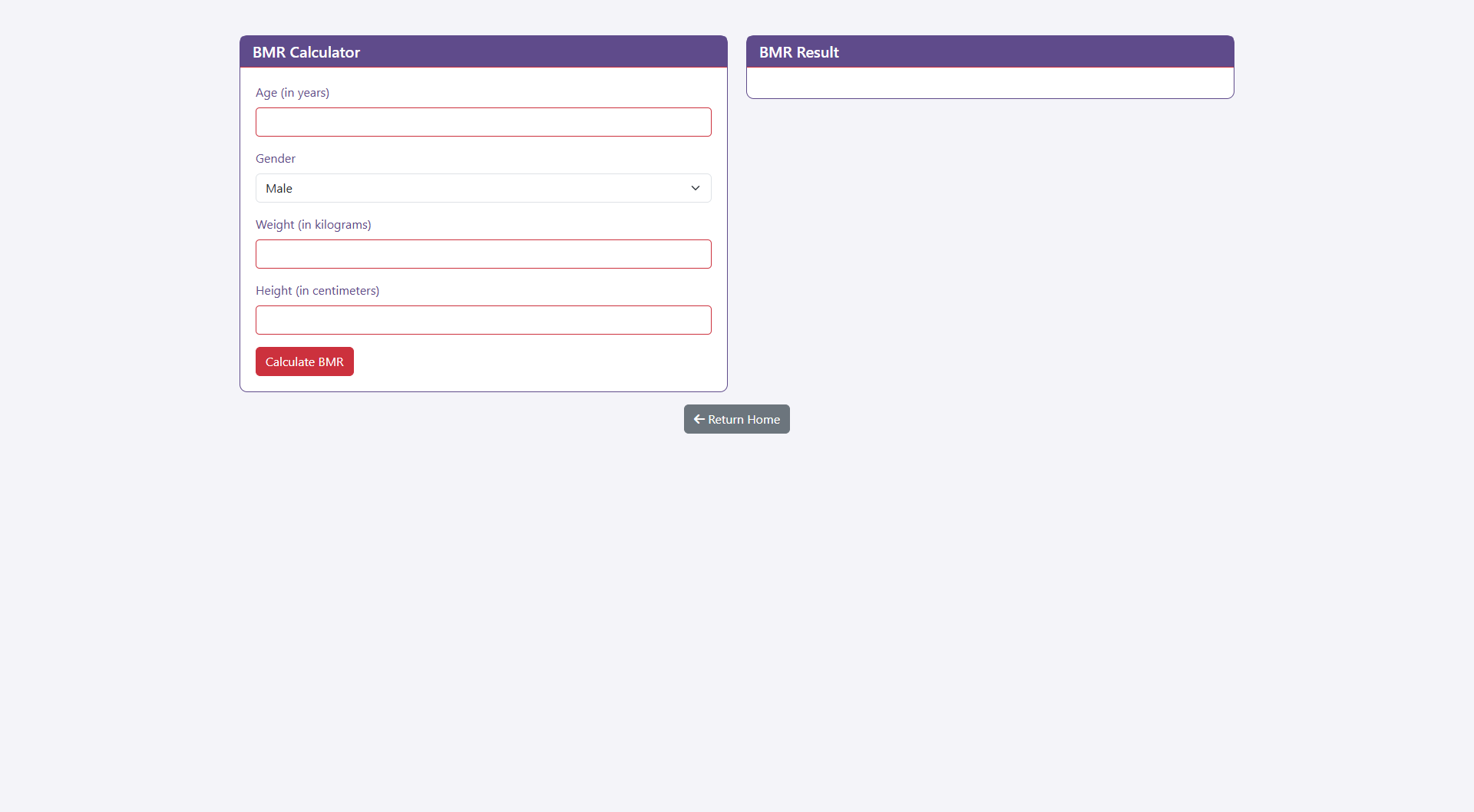Click the left arrow icon on Return Home
This screenshot has width=1474, height=812.
click(x=699, y=419)
